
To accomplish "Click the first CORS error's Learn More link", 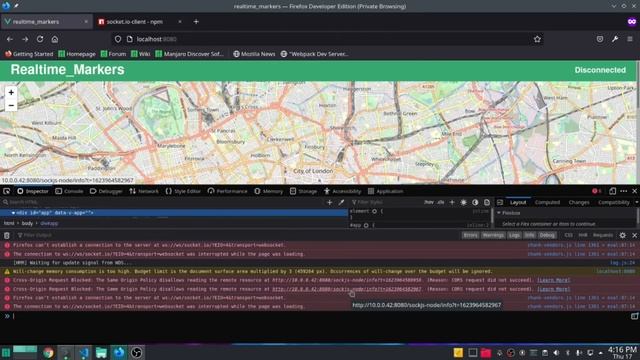I will 553,280.
